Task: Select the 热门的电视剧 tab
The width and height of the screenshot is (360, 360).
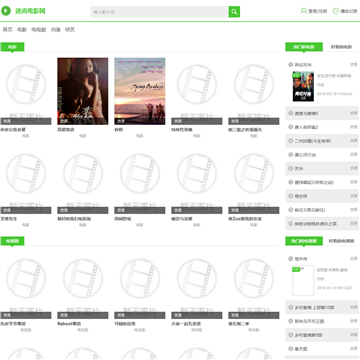Action: click(x=304, y=241)
